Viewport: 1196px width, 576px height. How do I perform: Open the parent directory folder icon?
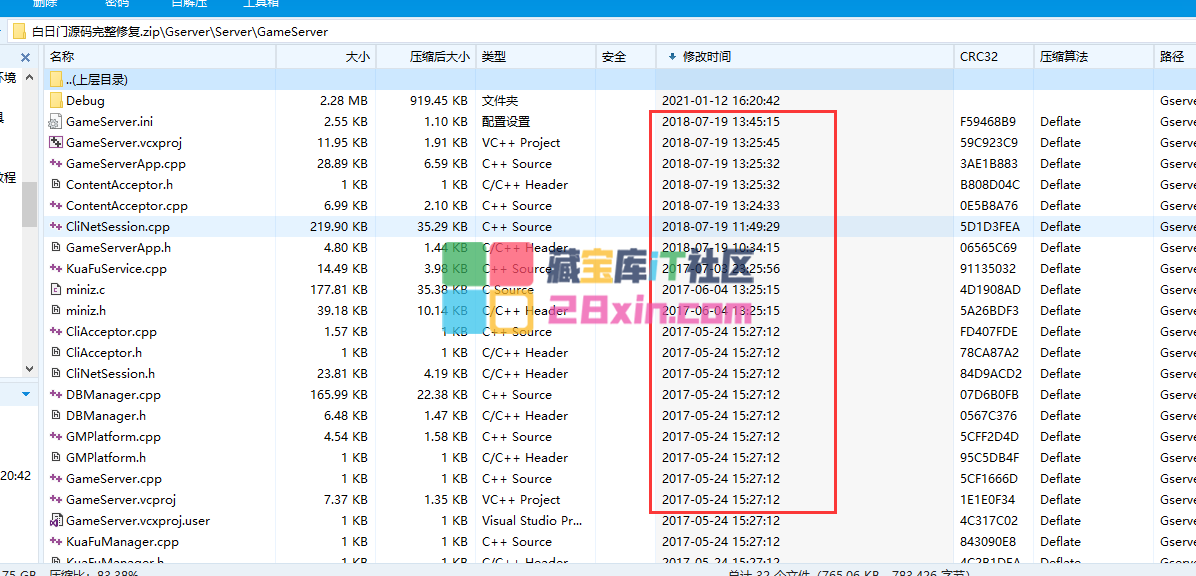56,79
